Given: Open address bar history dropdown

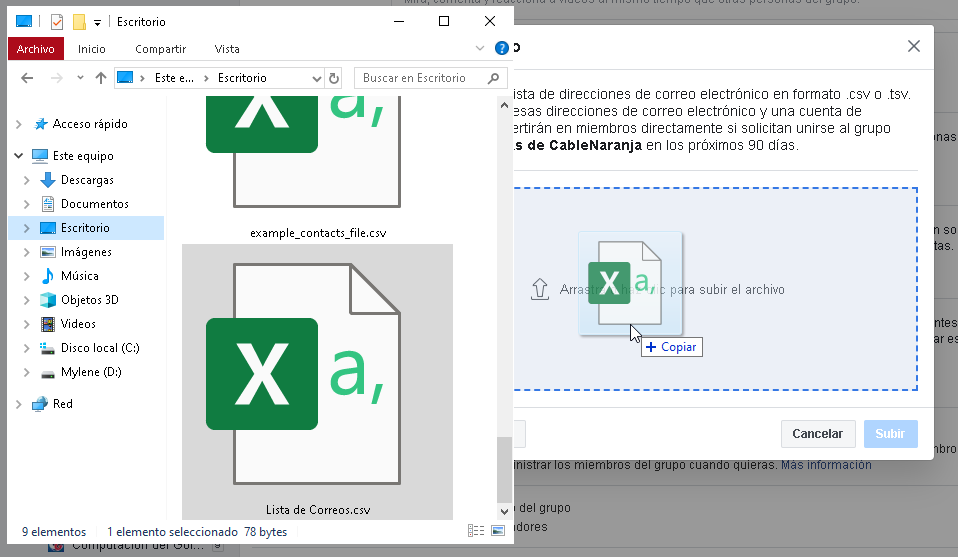Looking at the screenshot, I should [x=316, y=78].
